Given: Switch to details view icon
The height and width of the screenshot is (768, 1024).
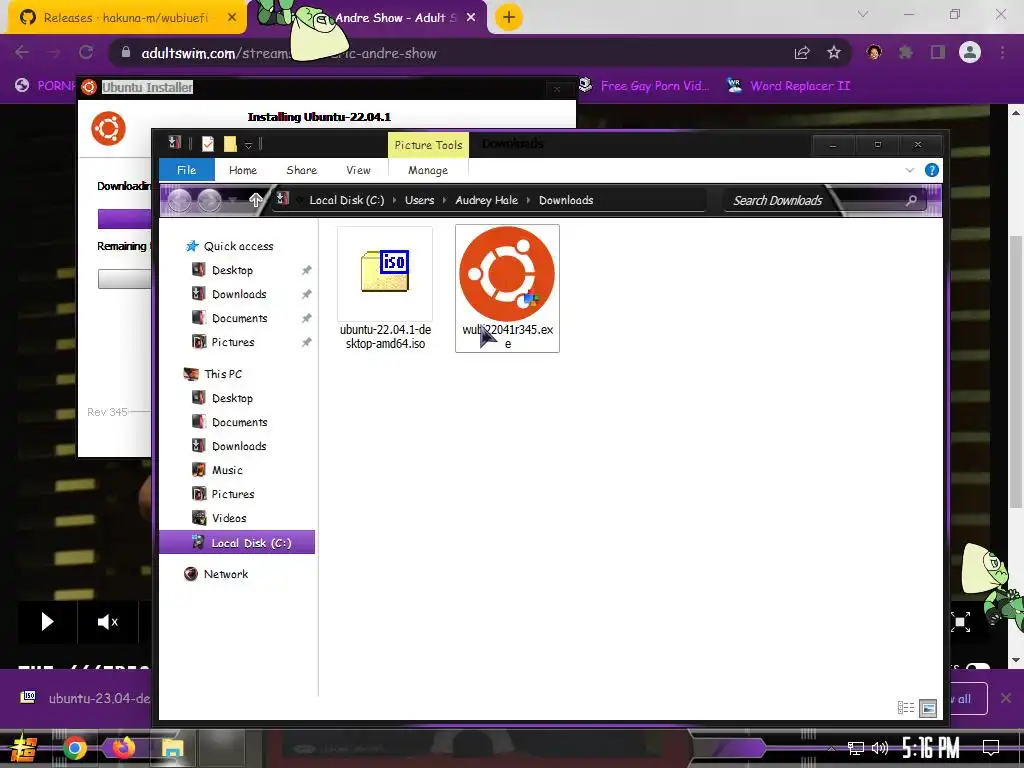Looking at the screenshot, I should 906,708.
